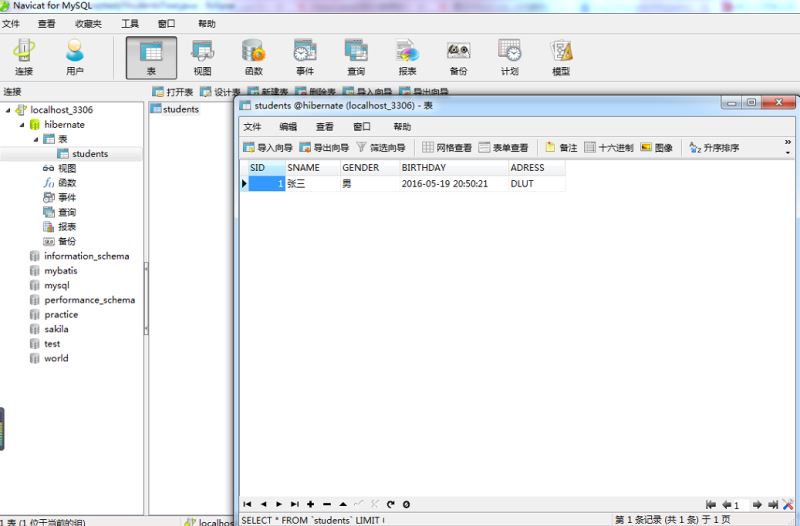Show the 十六进制 hex pane
The image size is (800, 526).
[609, 147]
